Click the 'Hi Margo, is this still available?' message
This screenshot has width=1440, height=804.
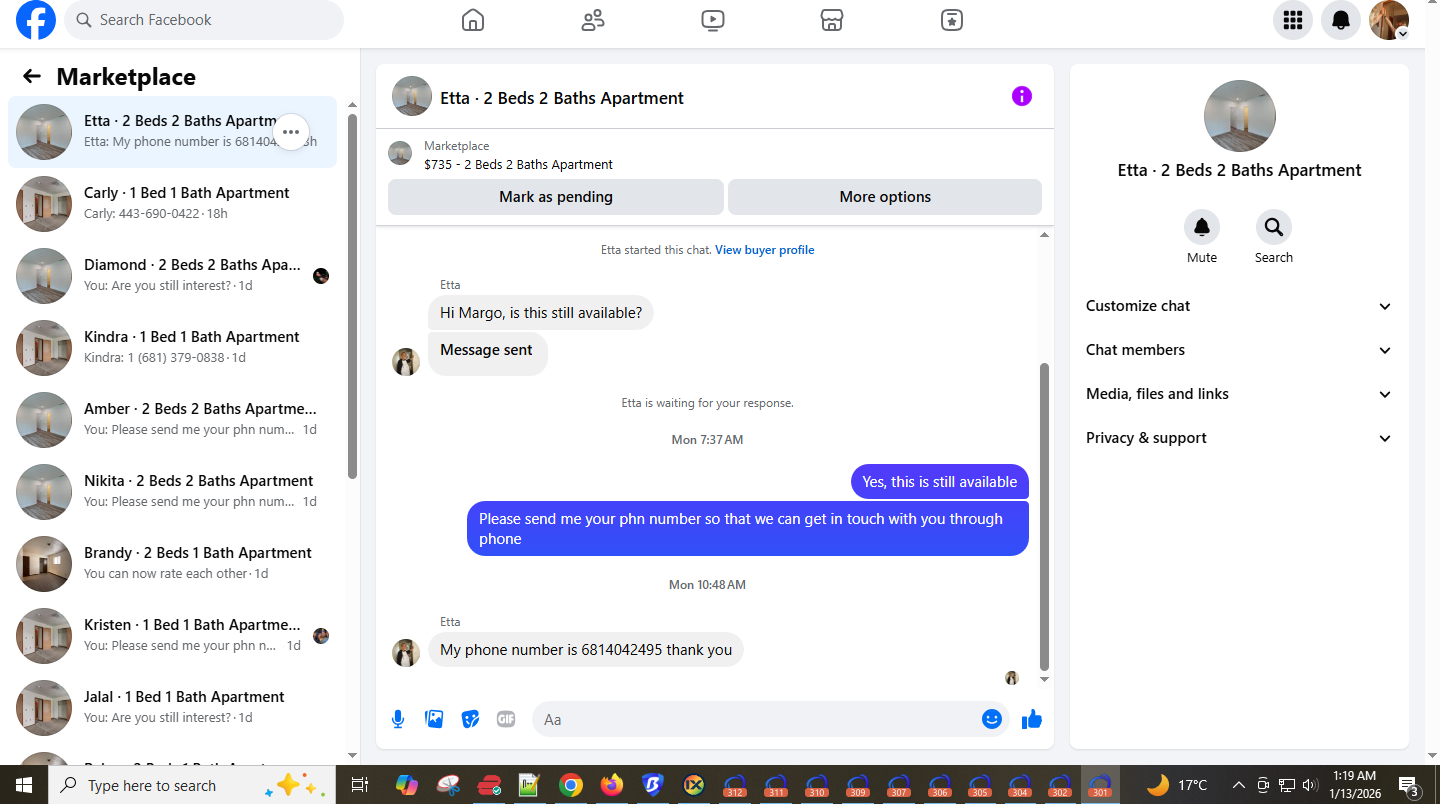point(541,313)
